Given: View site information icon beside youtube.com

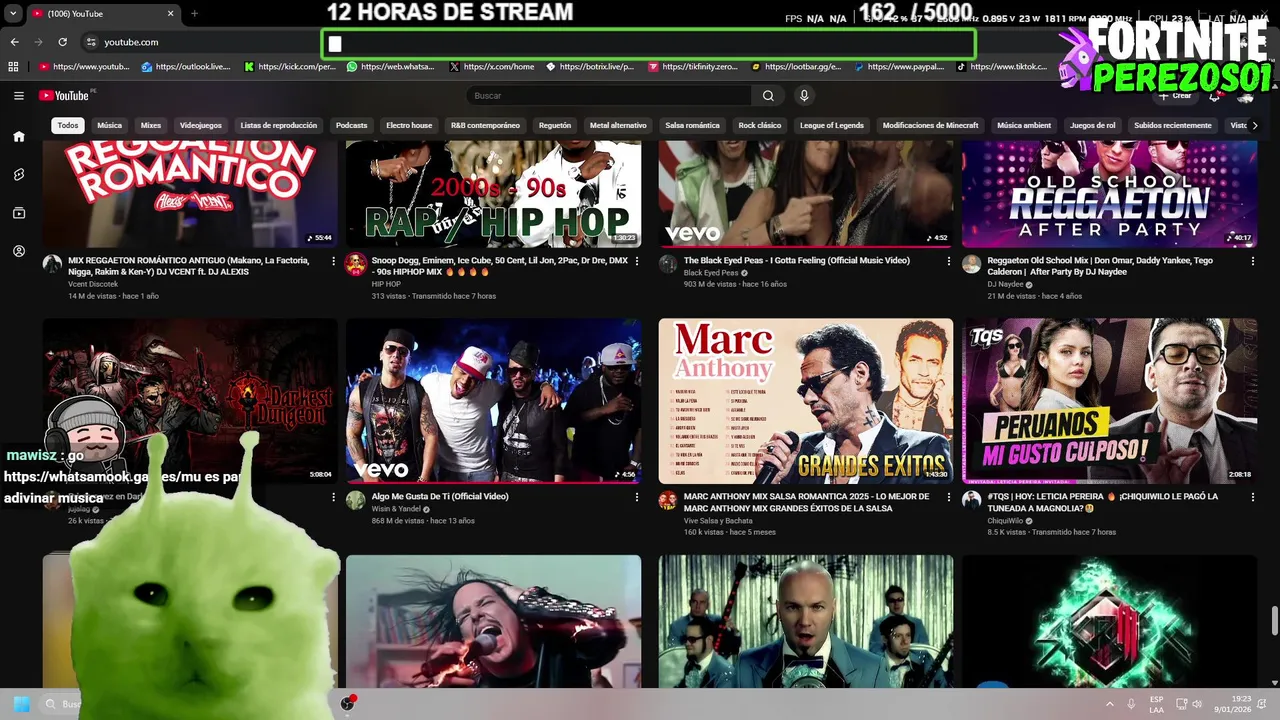Looking at the screenshot, I should (91, 42).
